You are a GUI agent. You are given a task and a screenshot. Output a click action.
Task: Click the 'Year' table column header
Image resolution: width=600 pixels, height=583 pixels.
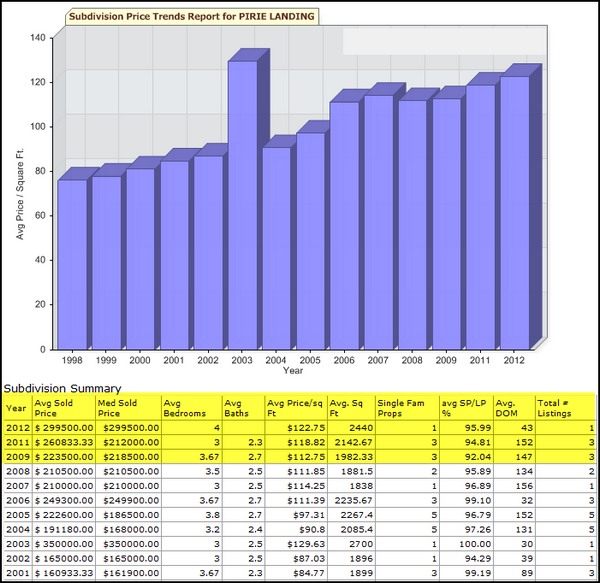16,408
